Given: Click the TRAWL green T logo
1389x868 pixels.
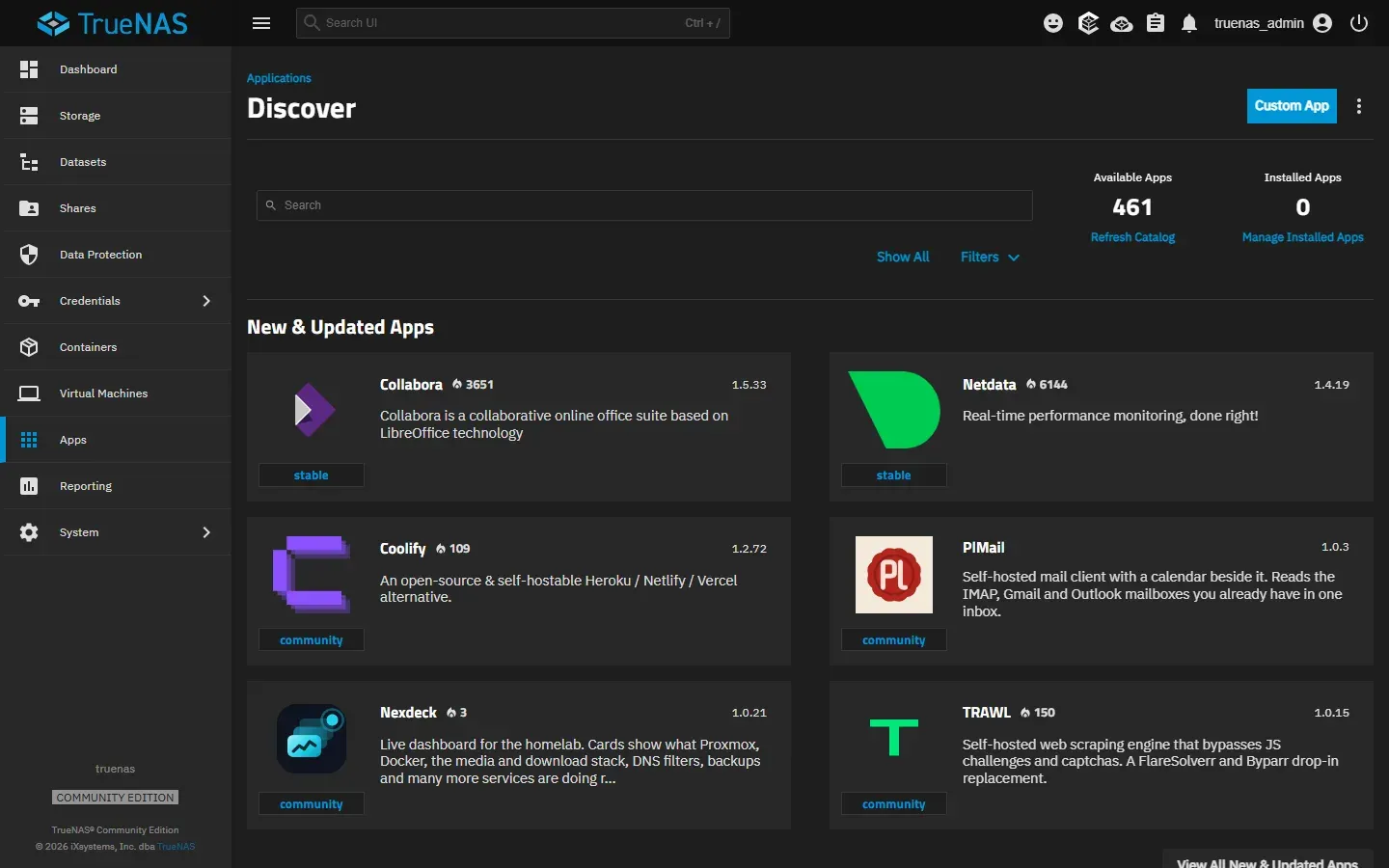Looking at the screenshot, I should pyautogui.click(x=894, y=738).
